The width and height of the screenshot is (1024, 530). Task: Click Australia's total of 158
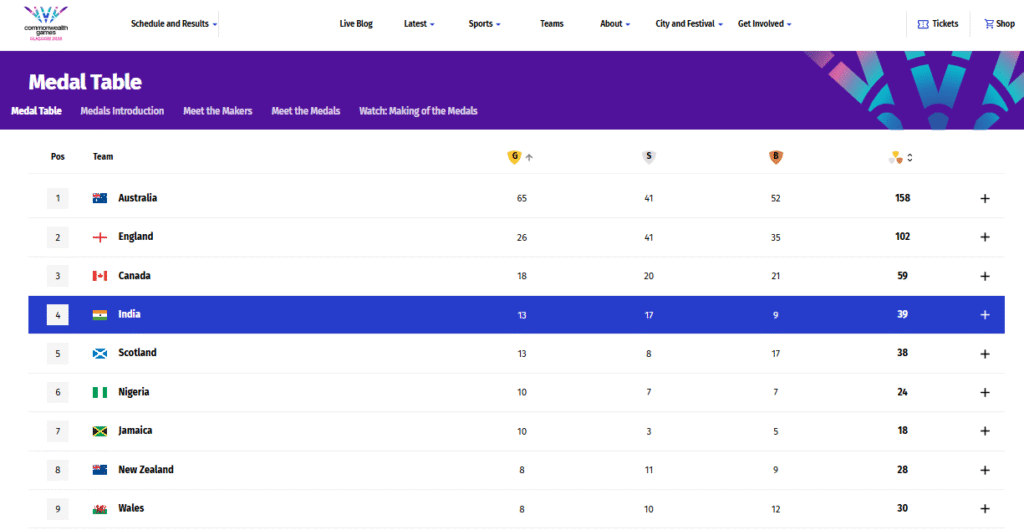pos(903,198)
